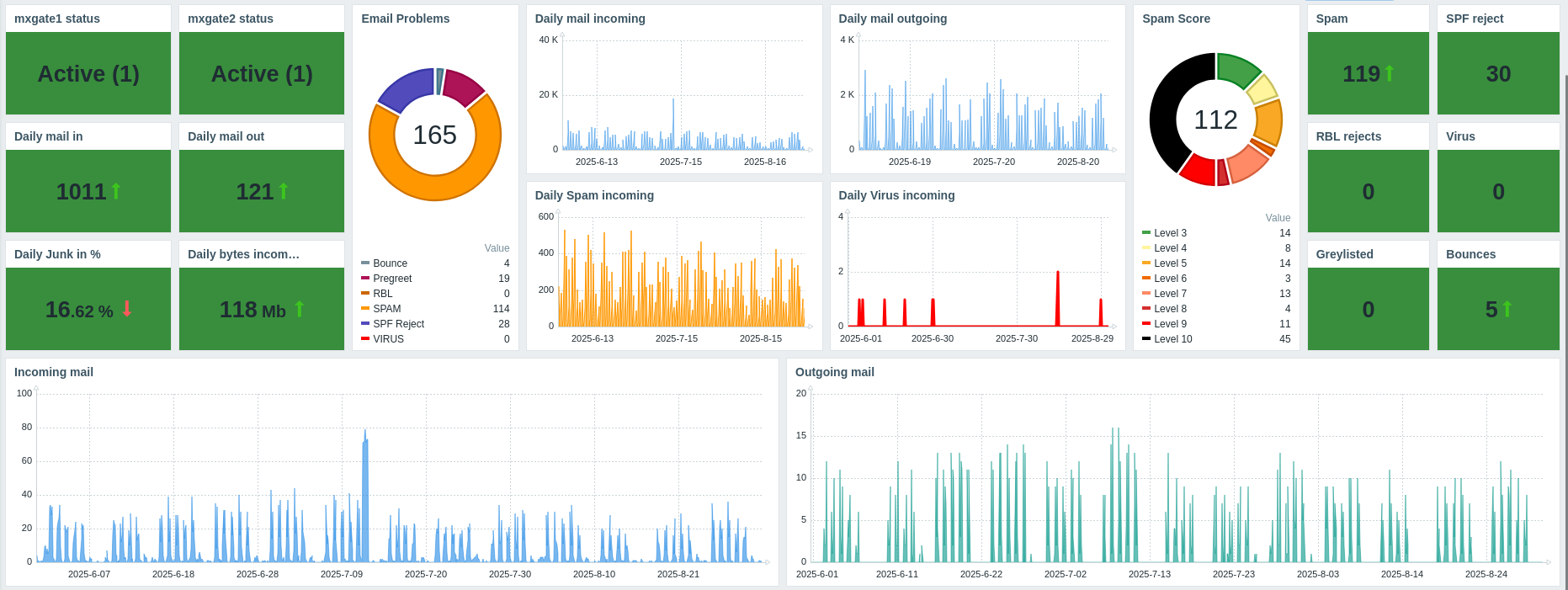Click the SPF Reject legend color marker
This screenshot has height=590, width=1568.
coord(365,324)
